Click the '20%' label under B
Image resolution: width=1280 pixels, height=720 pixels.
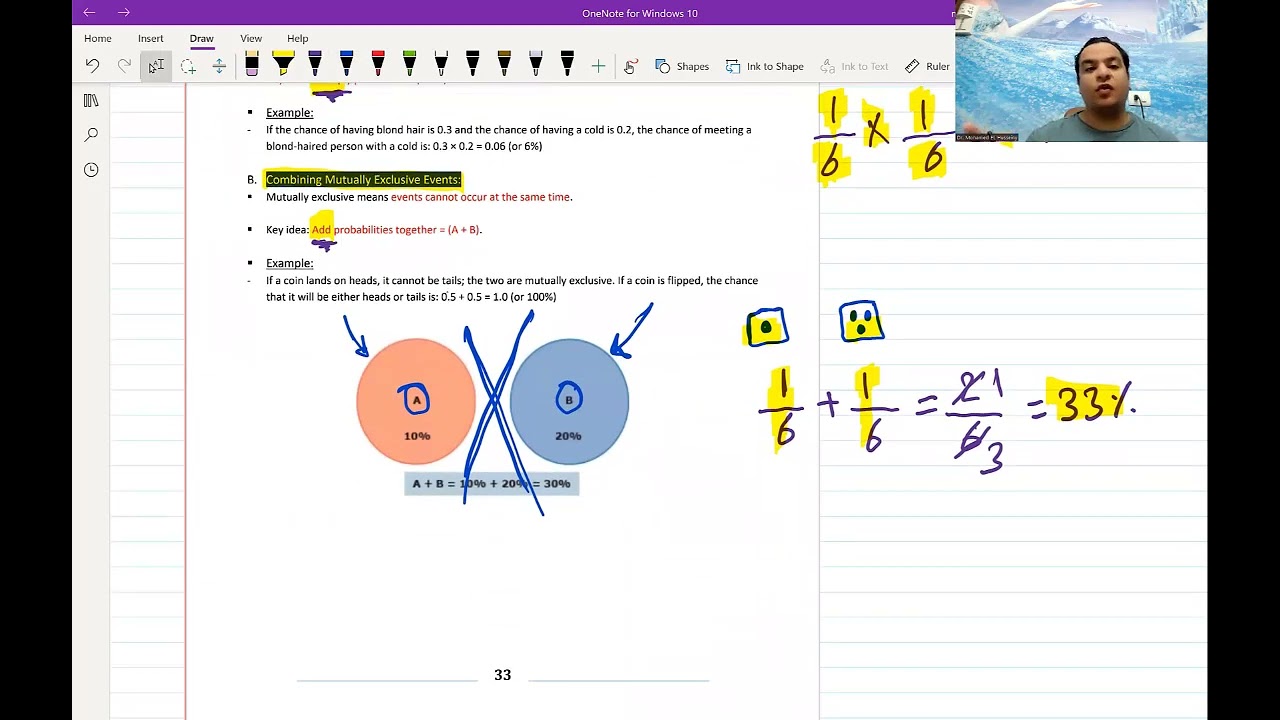coord(568,436)
